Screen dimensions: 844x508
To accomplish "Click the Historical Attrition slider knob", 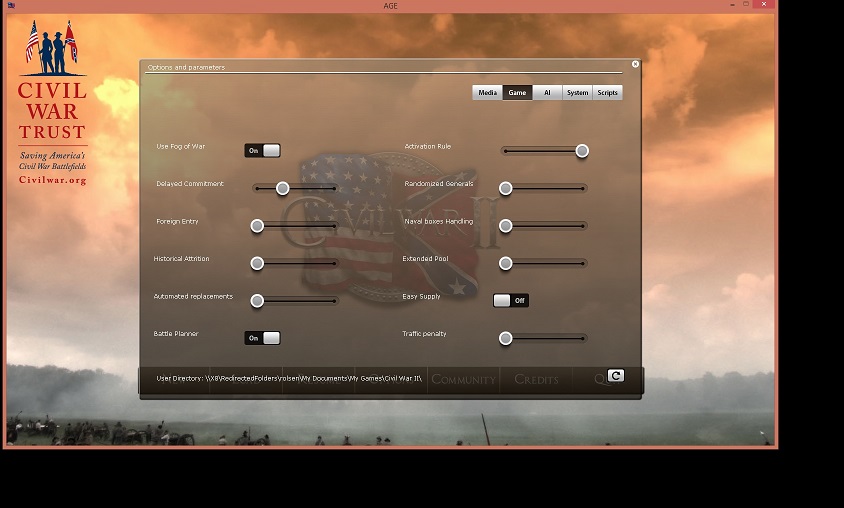I will coord(257,263).
